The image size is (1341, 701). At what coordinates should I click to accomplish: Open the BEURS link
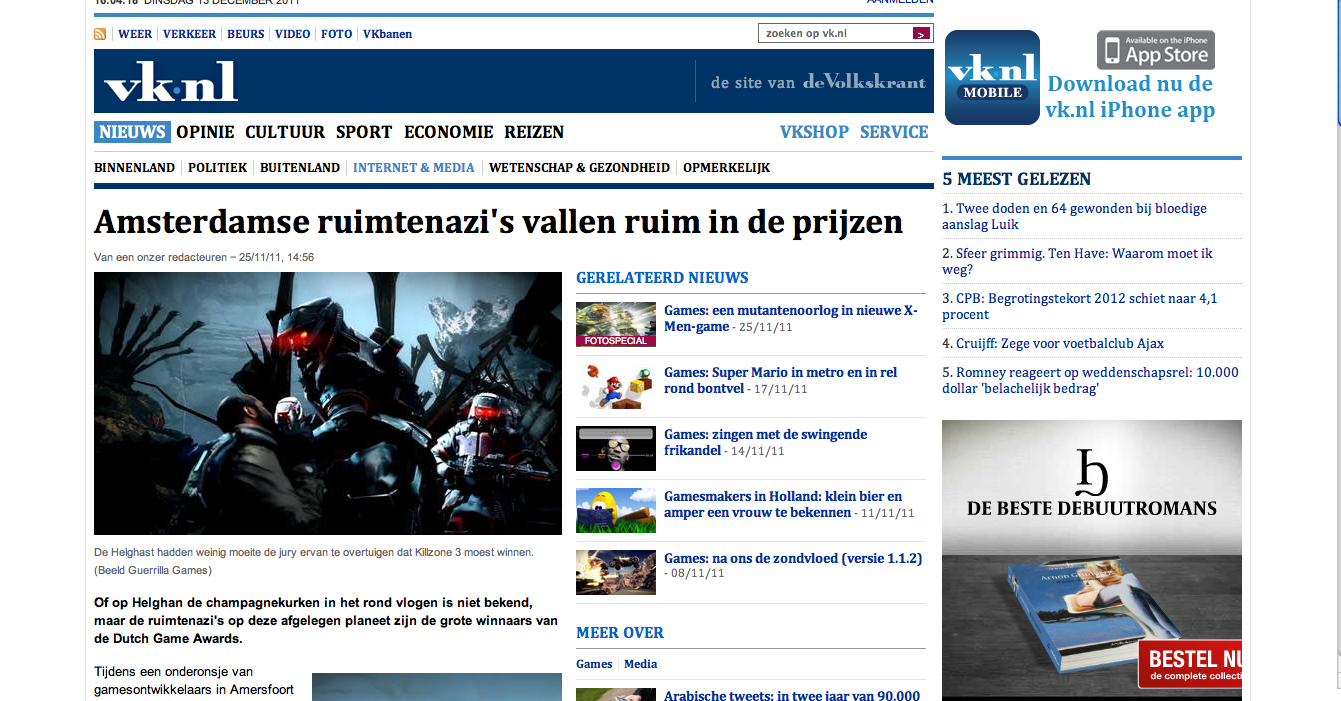click(246, 34)
